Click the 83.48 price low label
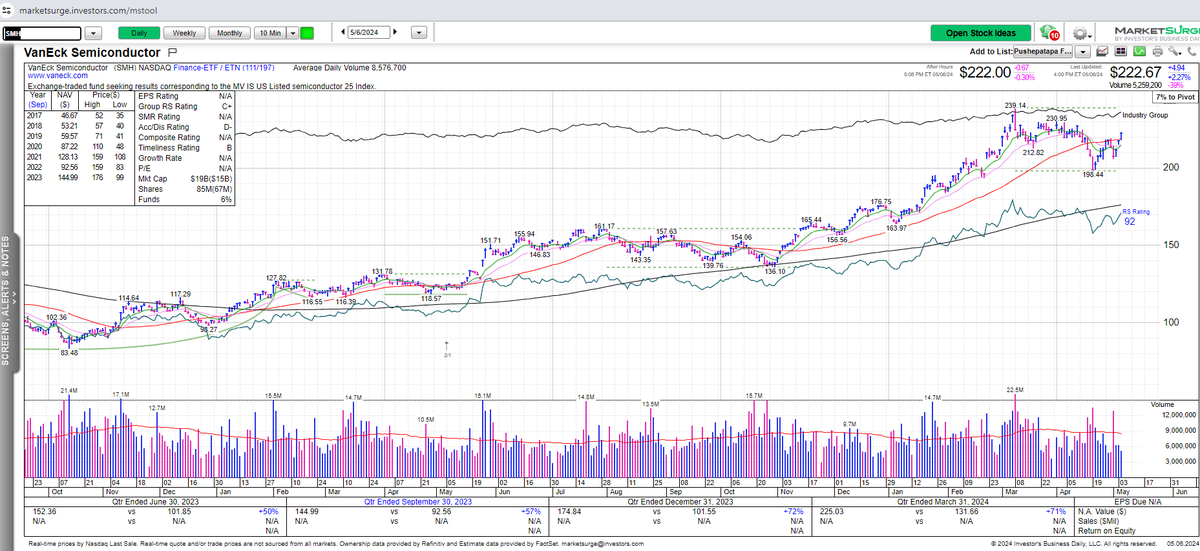The height and width of the screenshot is (551, 1200). [x=70, y=351]
